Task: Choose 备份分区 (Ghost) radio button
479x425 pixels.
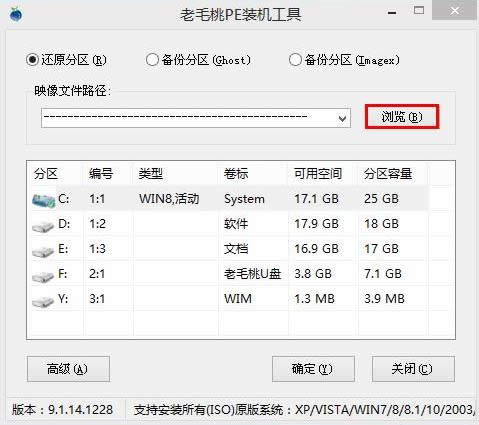Action: 198,60
